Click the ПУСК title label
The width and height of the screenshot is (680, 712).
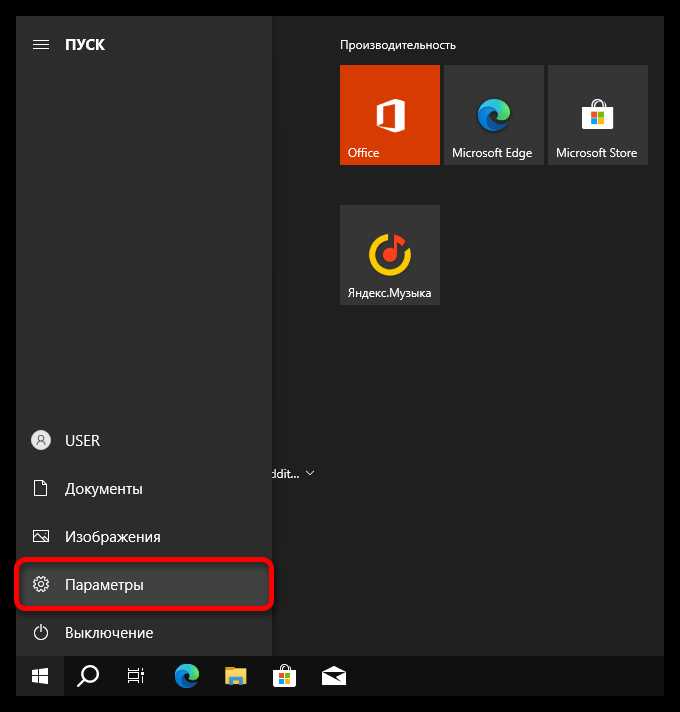(x=85, y=44)
